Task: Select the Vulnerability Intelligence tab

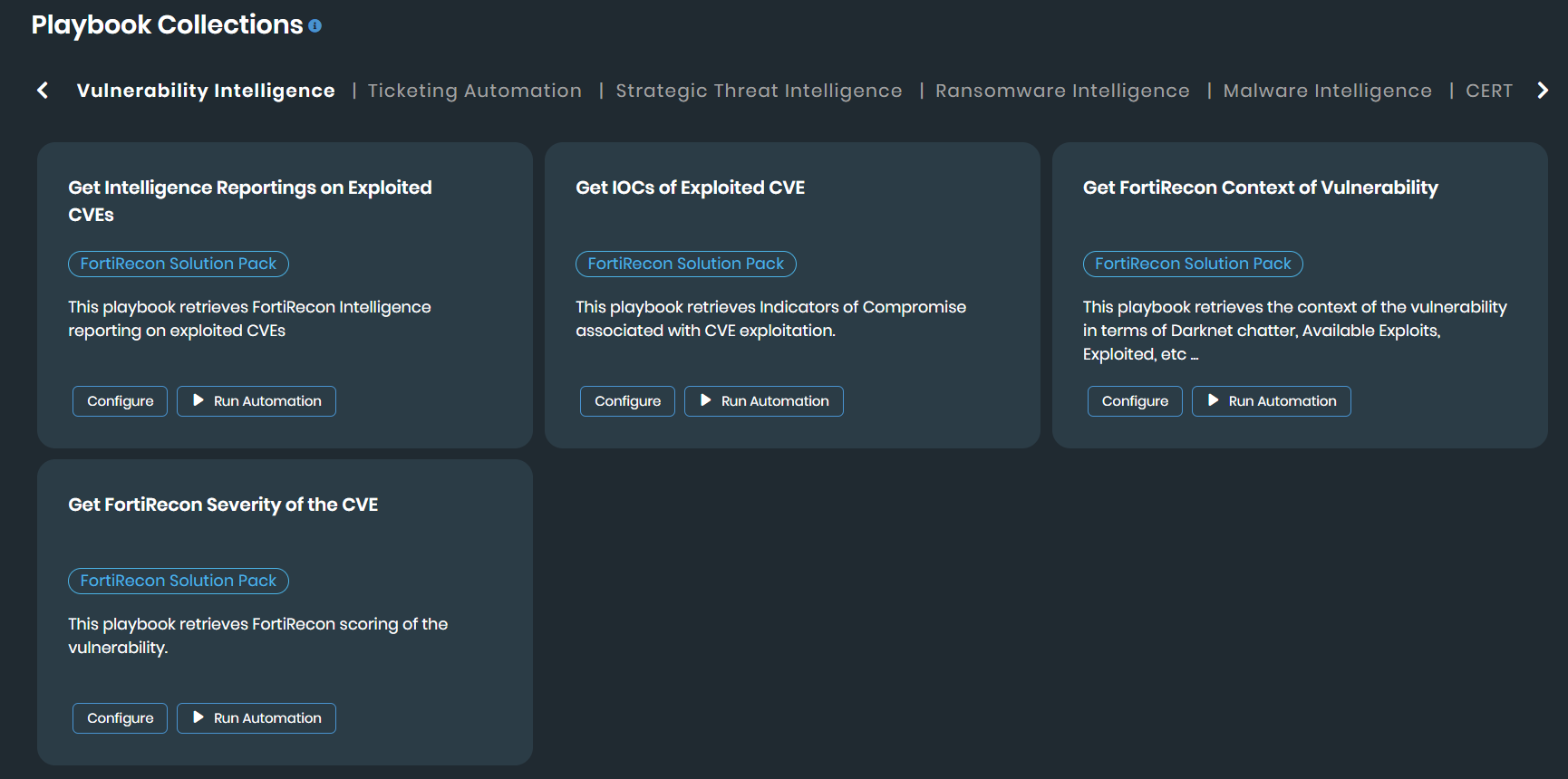Action: (206, 91)
